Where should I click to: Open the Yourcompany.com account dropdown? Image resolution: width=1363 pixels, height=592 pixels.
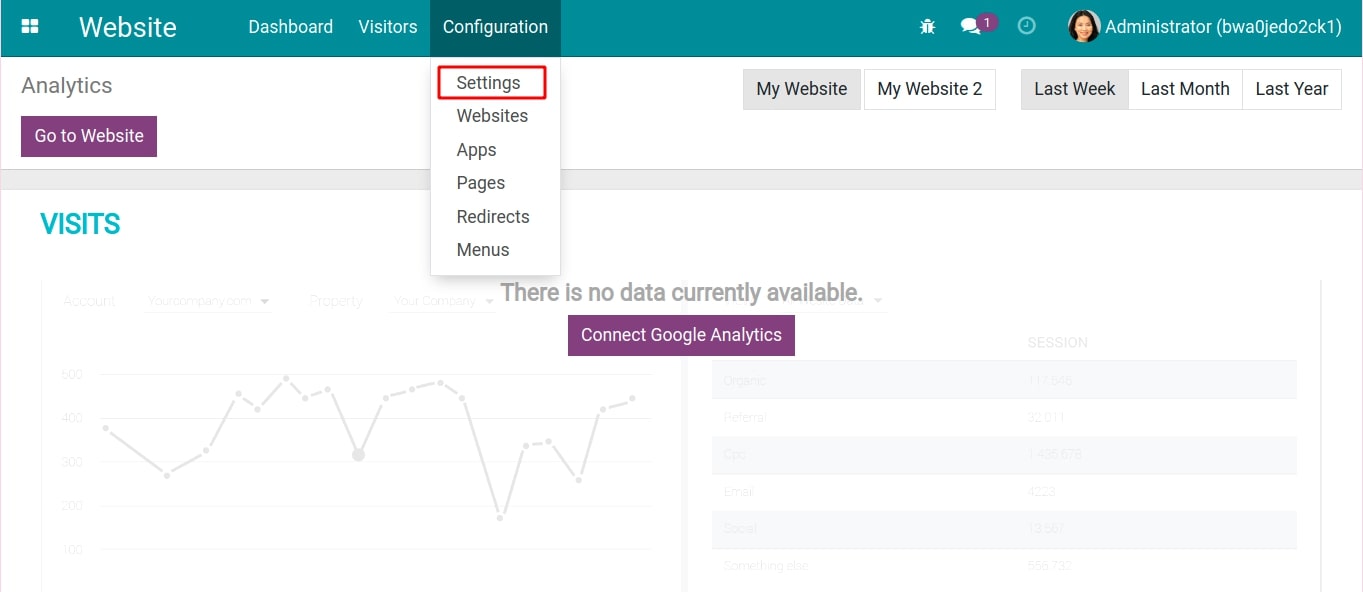(208, 301)
